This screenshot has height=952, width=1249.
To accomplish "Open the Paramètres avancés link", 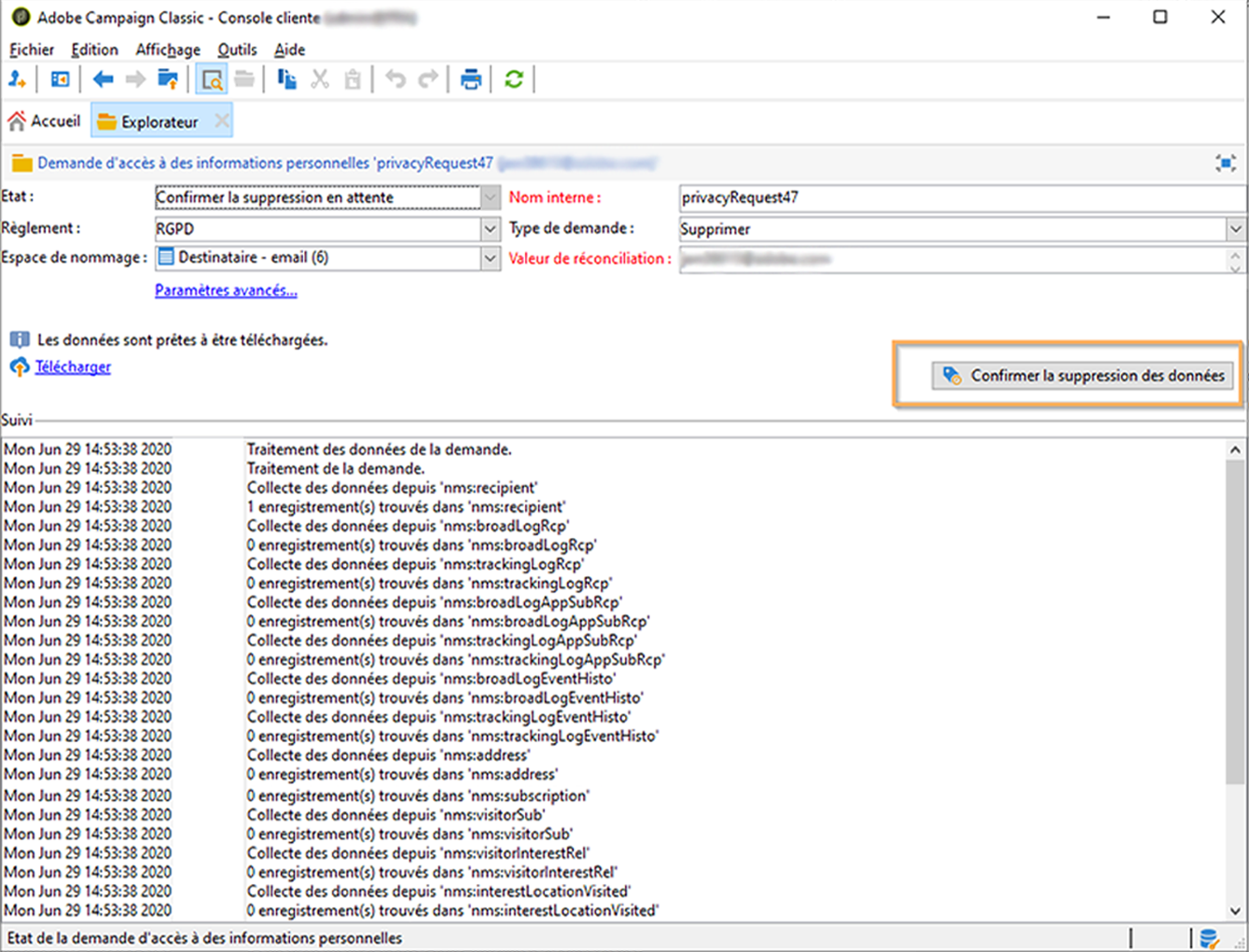I will [x=226, y=291].
